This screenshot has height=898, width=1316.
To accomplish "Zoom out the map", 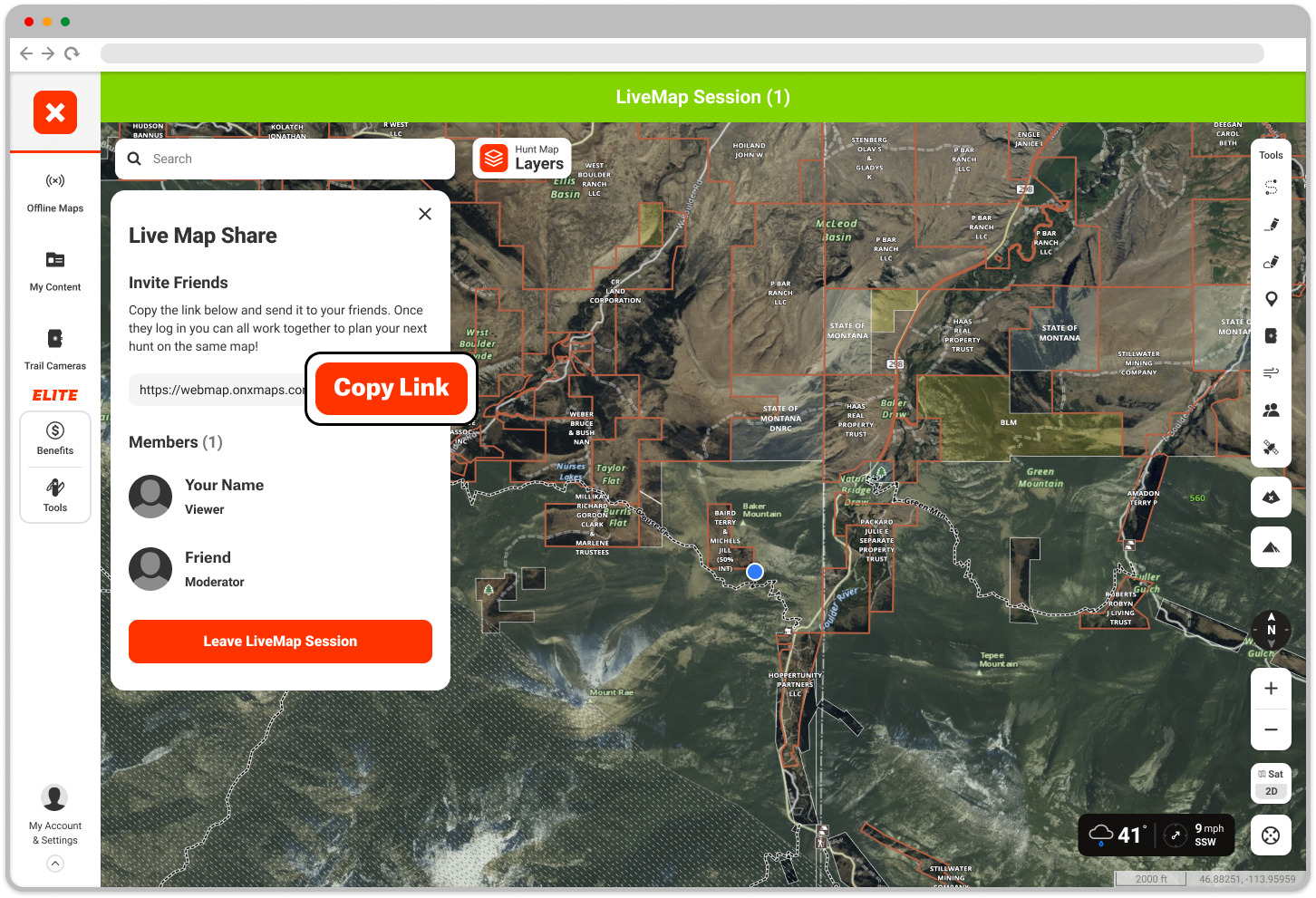I will click(x=1271, y=729).
